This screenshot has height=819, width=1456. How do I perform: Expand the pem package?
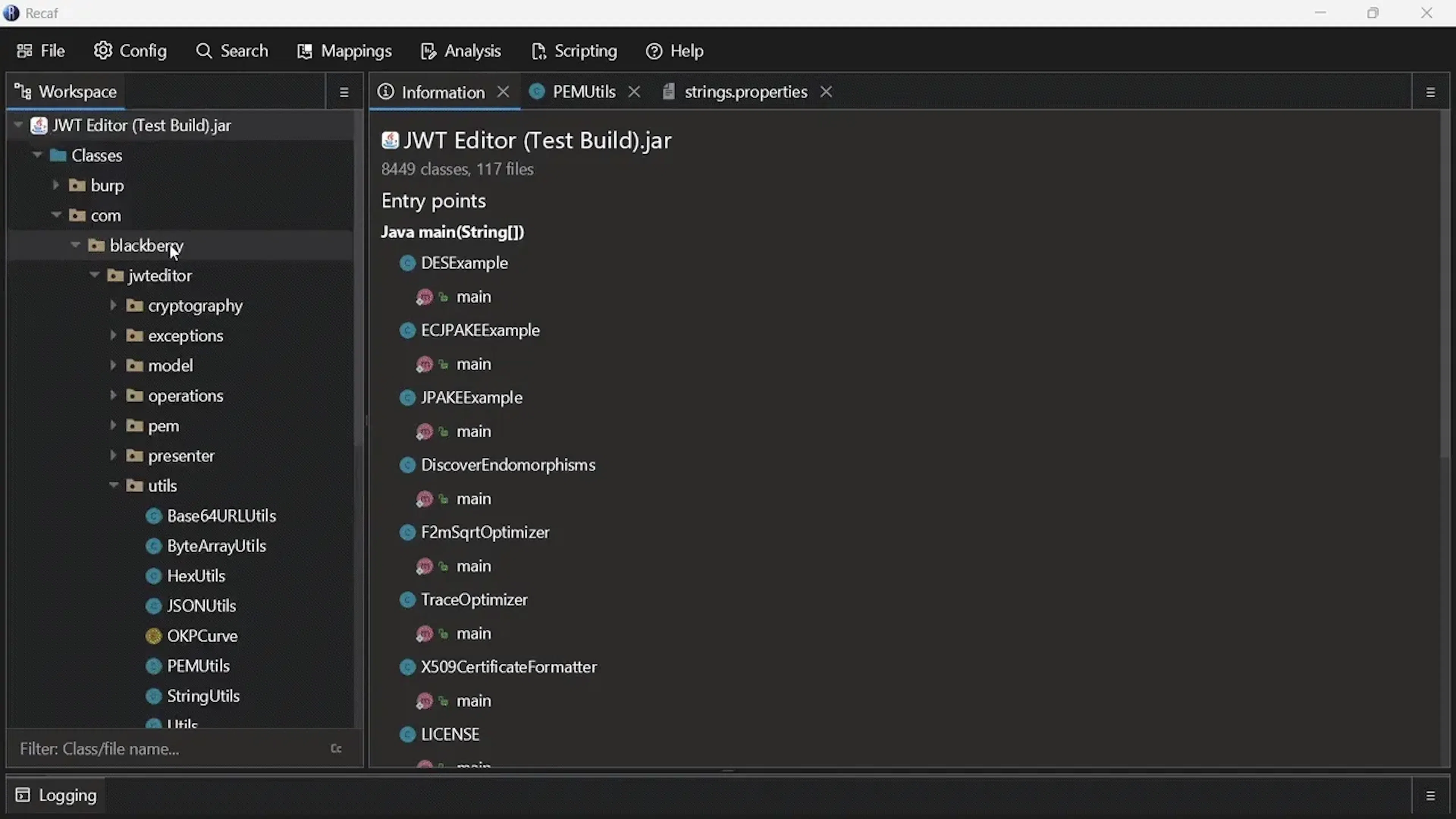point(113,425)
